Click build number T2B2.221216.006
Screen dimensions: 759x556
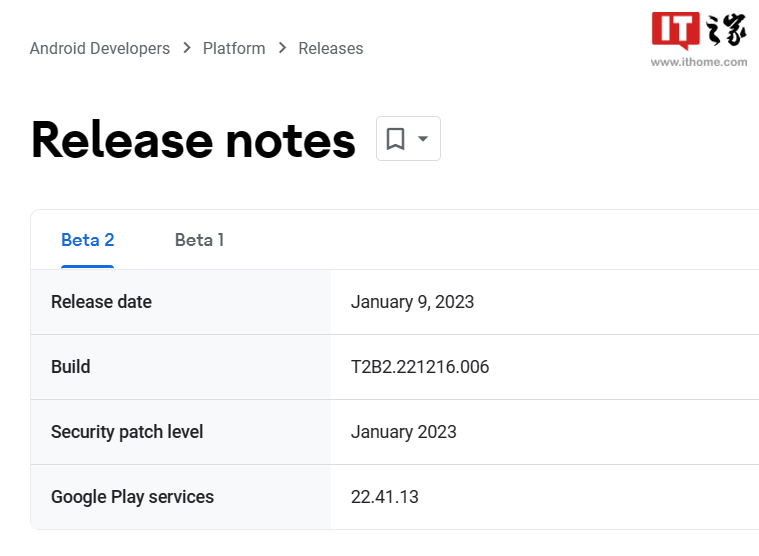420,367
